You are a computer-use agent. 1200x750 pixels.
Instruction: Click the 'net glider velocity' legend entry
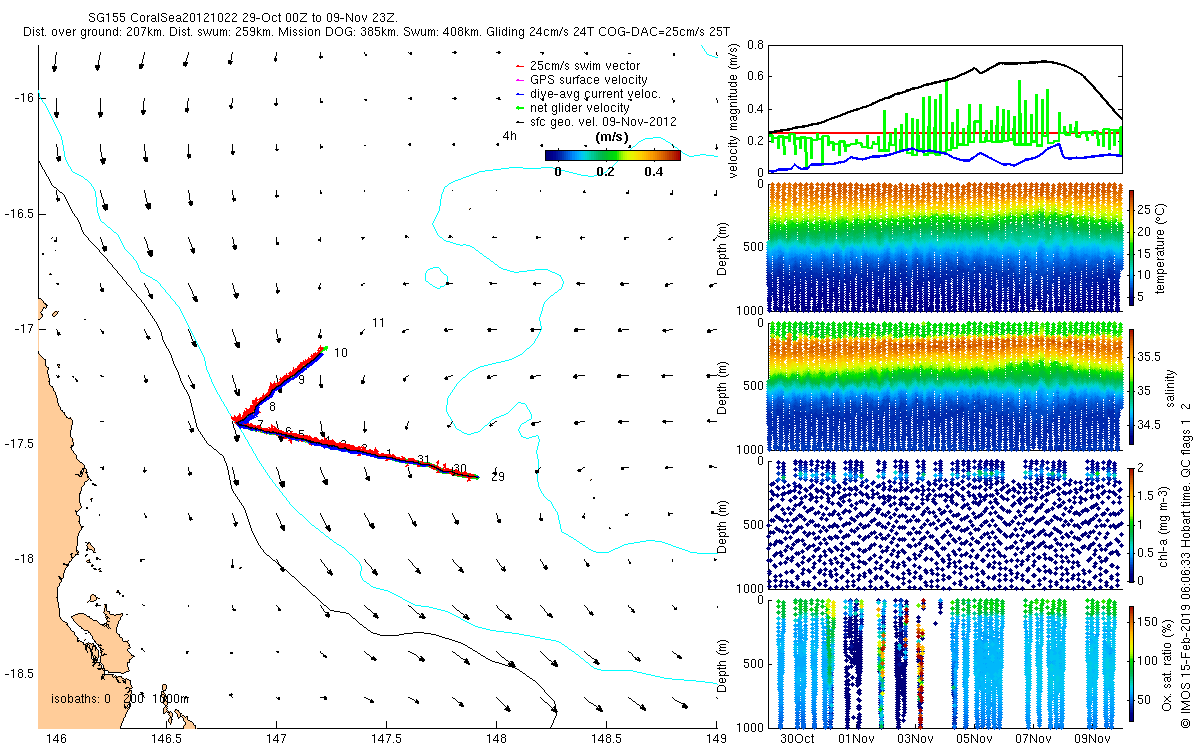click(x=580, y=108)
